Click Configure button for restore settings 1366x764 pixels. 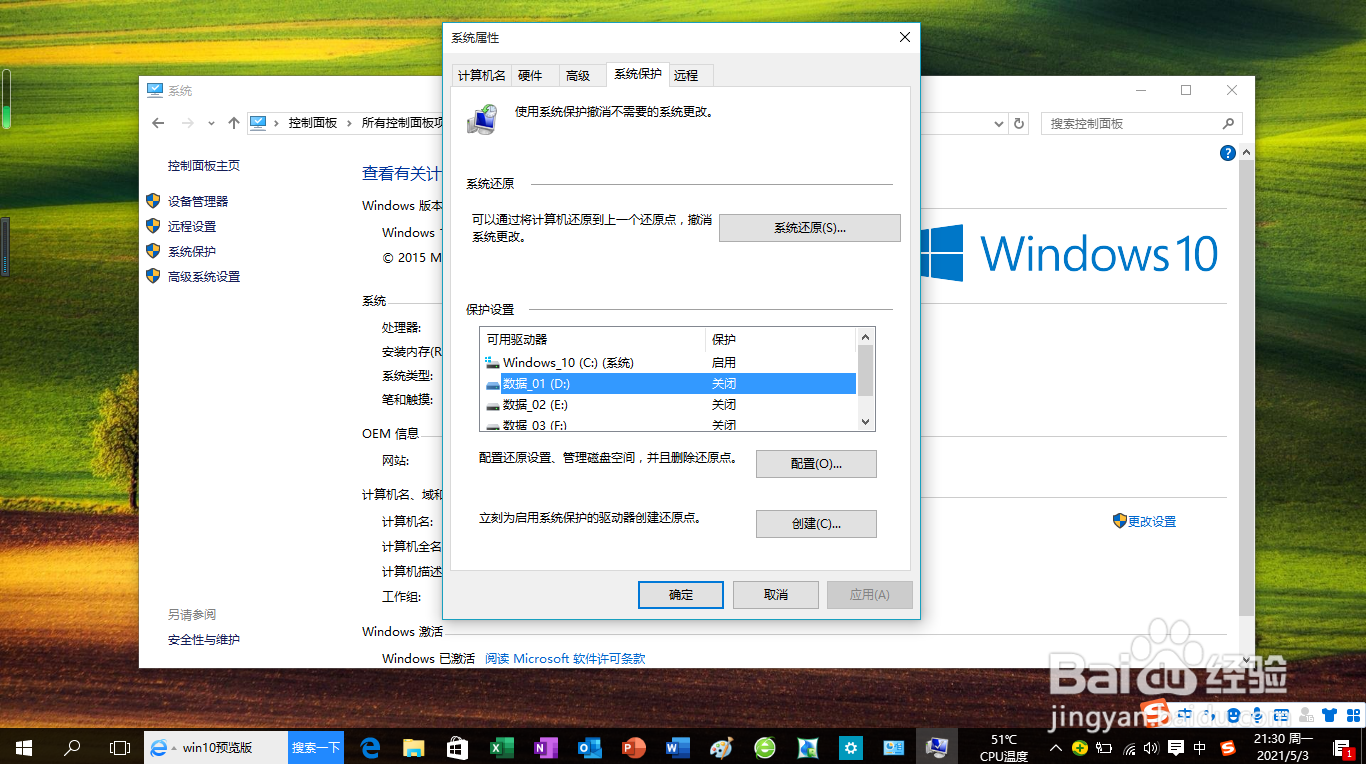pos(816,464)
